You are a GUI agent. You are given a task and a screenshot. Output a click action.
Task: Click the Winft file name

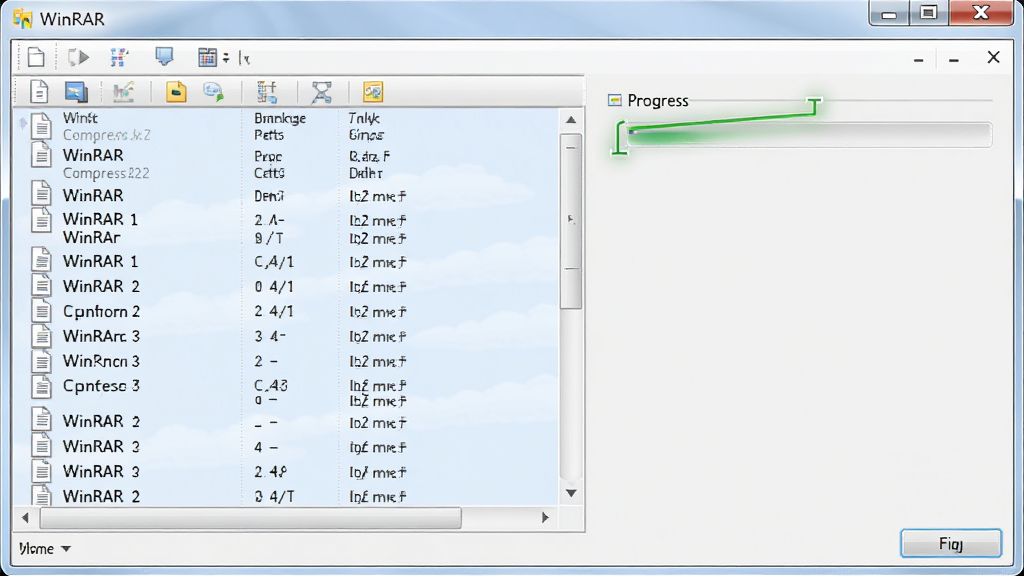click(80, 118)
